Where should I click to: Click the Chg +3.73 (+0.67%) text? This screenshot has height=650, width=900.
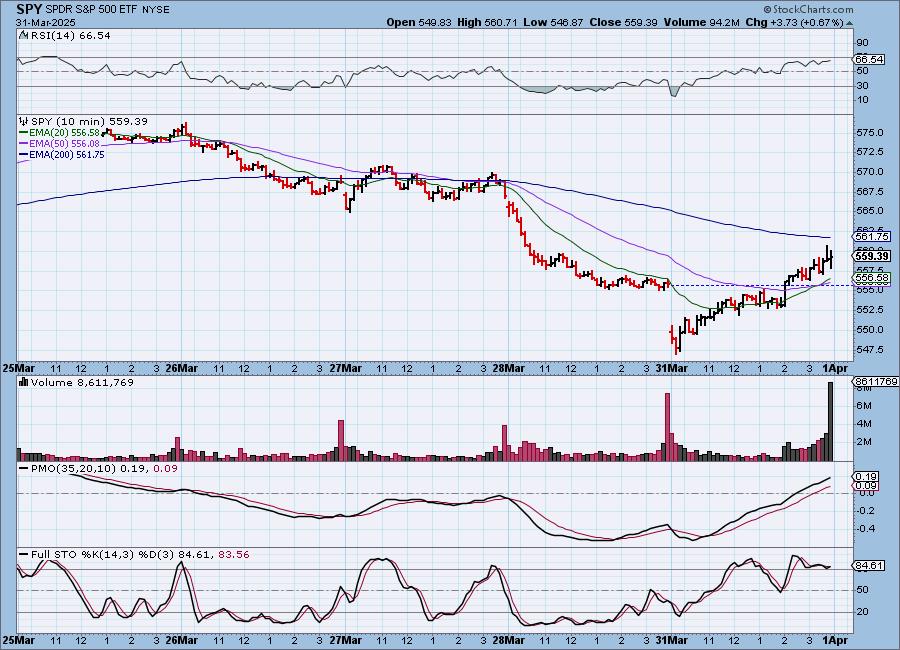[794, 22]
